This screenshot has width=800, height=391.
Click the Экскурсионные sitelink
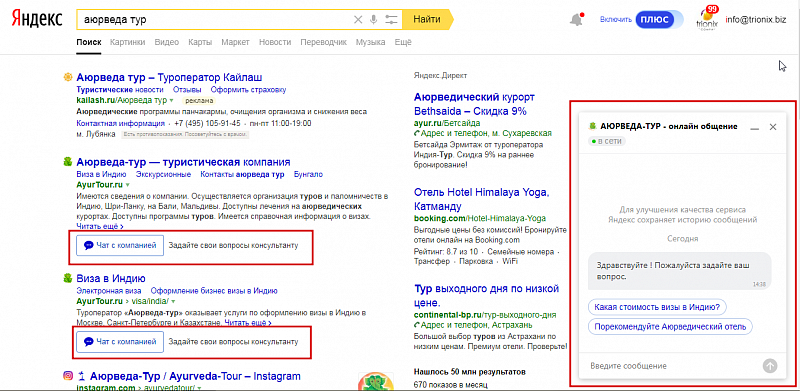coord(163,175)
